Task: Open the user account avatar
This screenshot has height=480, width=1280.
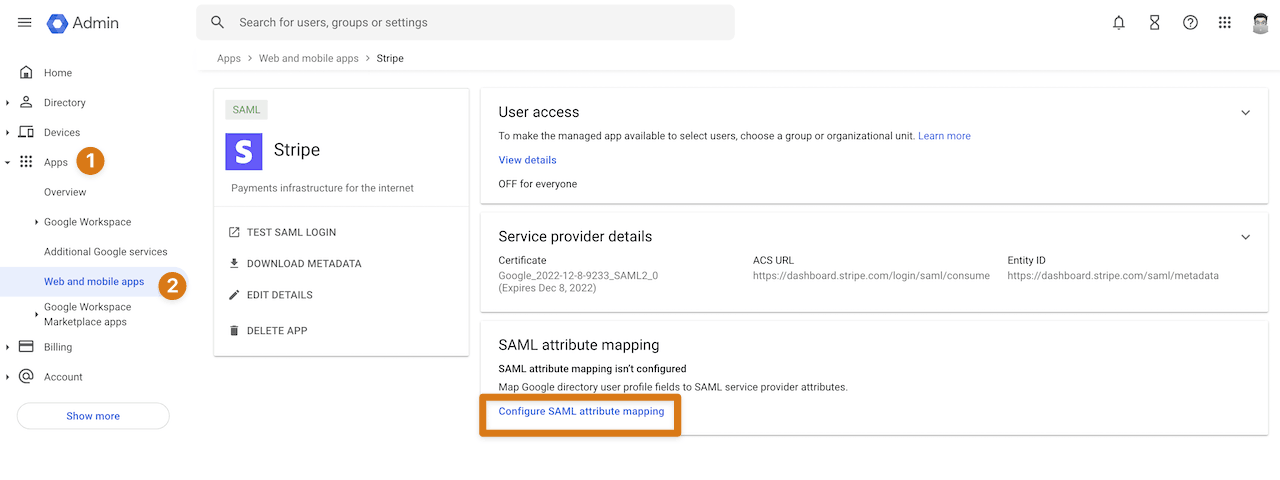Action: (x=1261, y=22)
